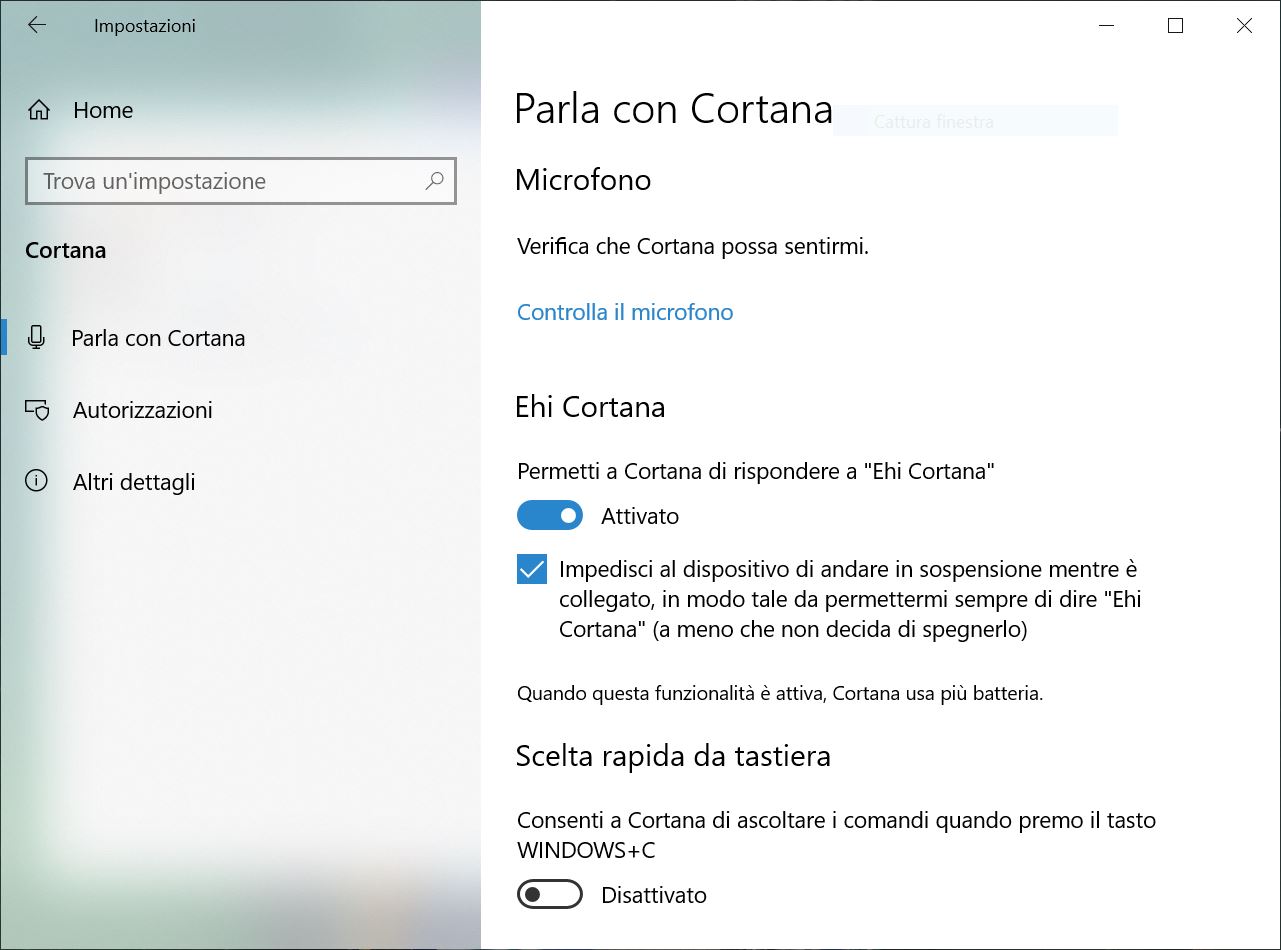Enable the WINDOWS+C keyboard shortcut toggle
Image resolution: width=1281 pixels, height=950 pixels.
click(x=550, y=895)
